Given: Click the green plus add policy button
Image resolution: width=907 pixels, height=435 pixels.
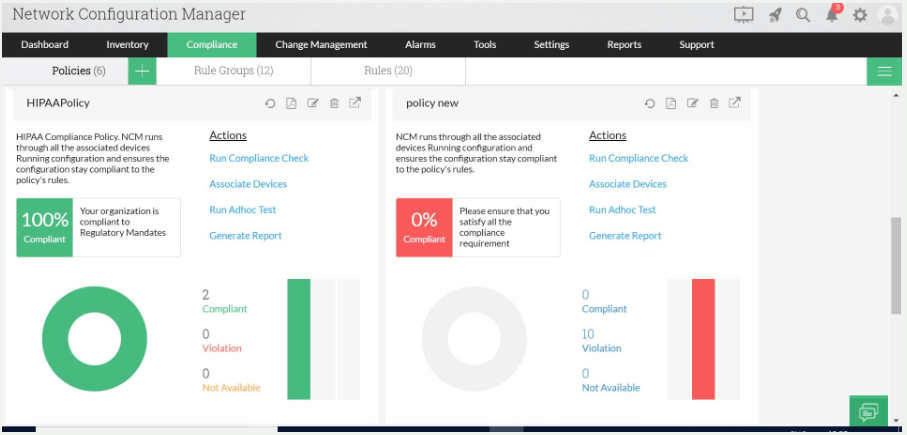Looking at the screenshot, I should coord(142,71).
